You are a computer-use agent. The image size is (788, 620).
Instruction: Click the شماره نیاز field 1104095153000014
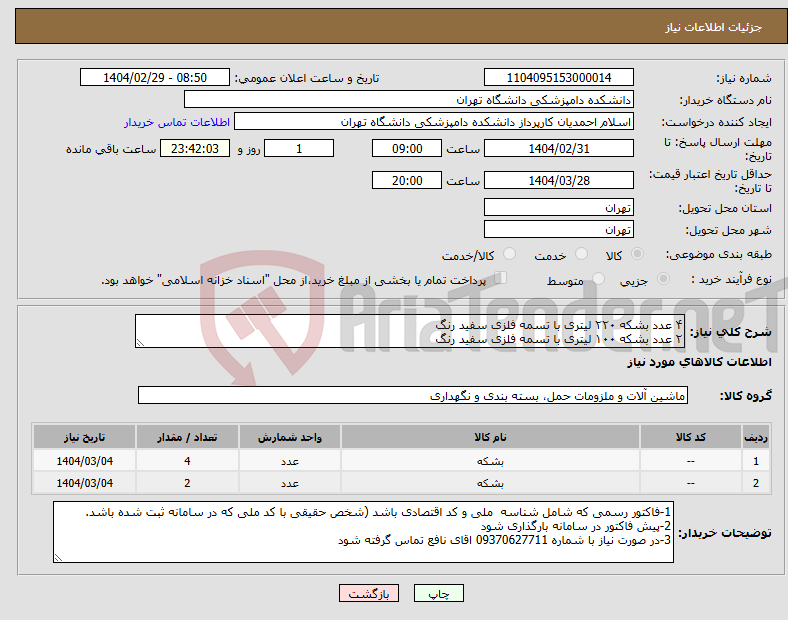(x=559, y=77)
